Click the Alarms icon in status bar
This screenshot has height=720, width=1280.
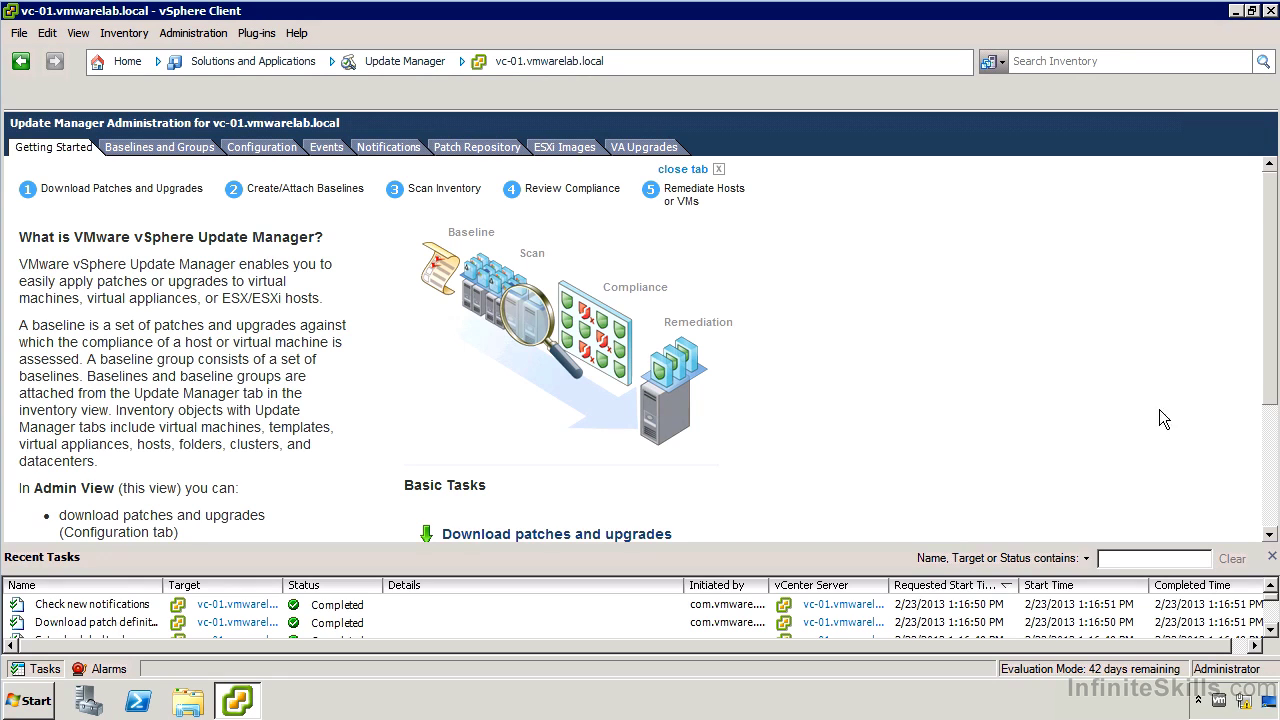pos(79,669)
